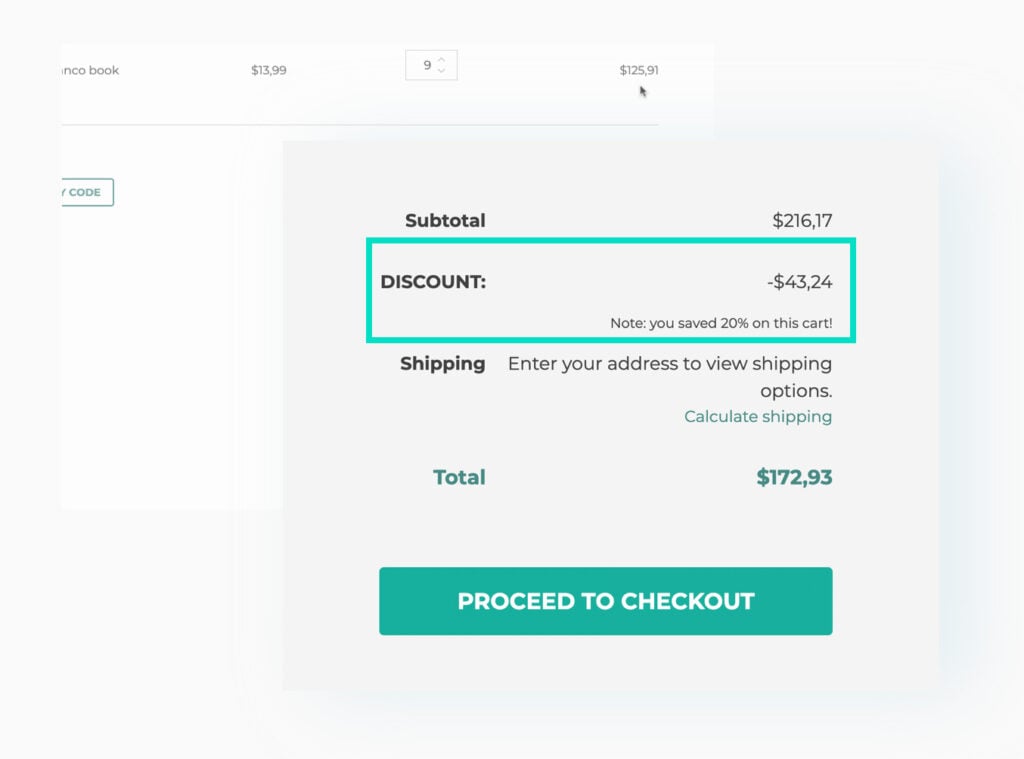Open the product name ending 'nco book'

[90, 70]
